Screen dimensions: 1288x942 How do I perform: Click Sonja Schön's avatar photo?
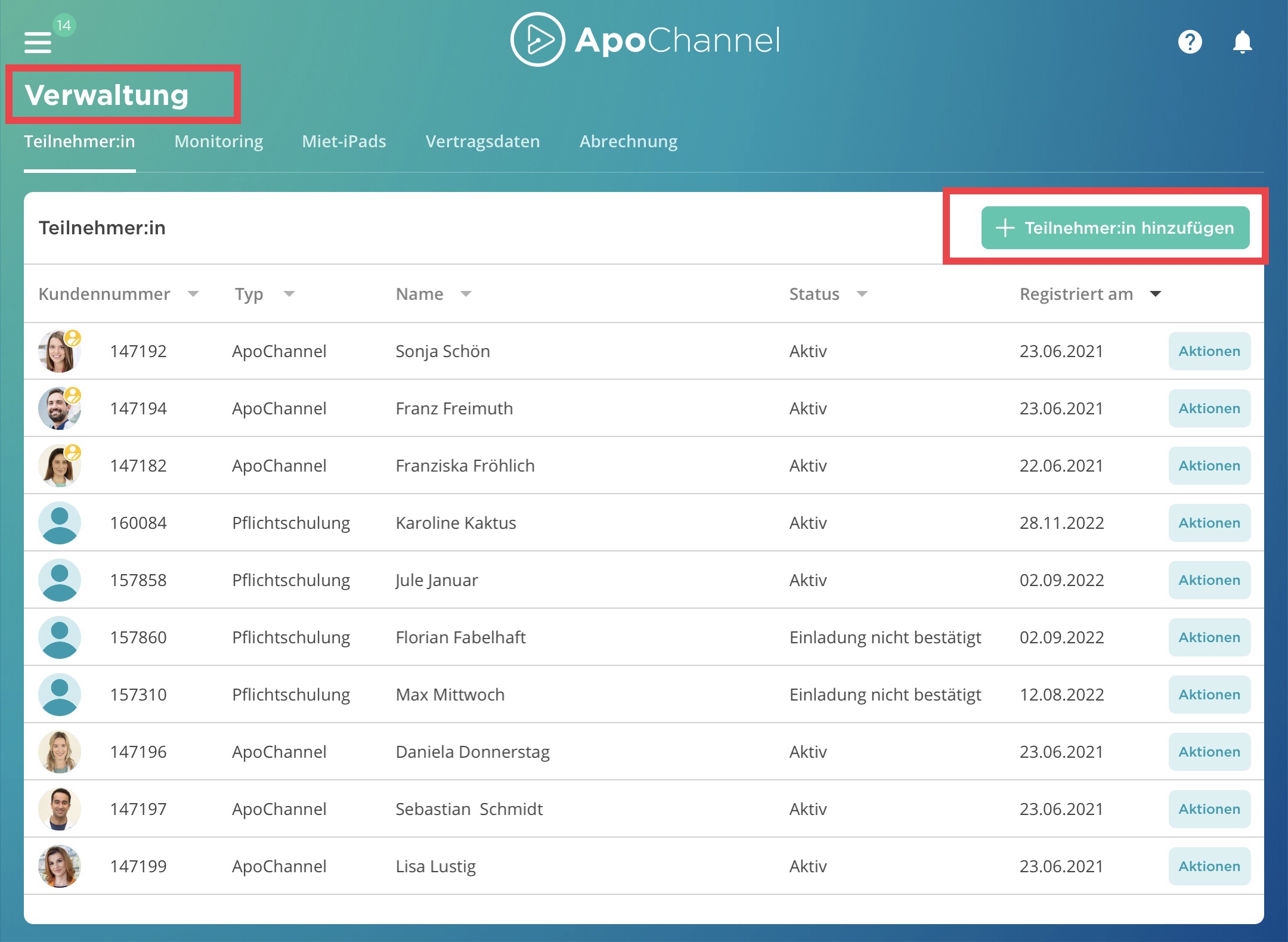pyautogui.click(x=59, y=351)
